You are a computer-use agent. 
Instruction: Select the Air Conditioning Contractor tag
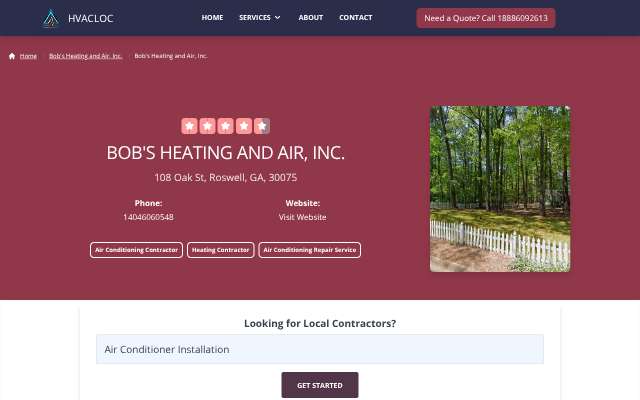coord(136,250)
